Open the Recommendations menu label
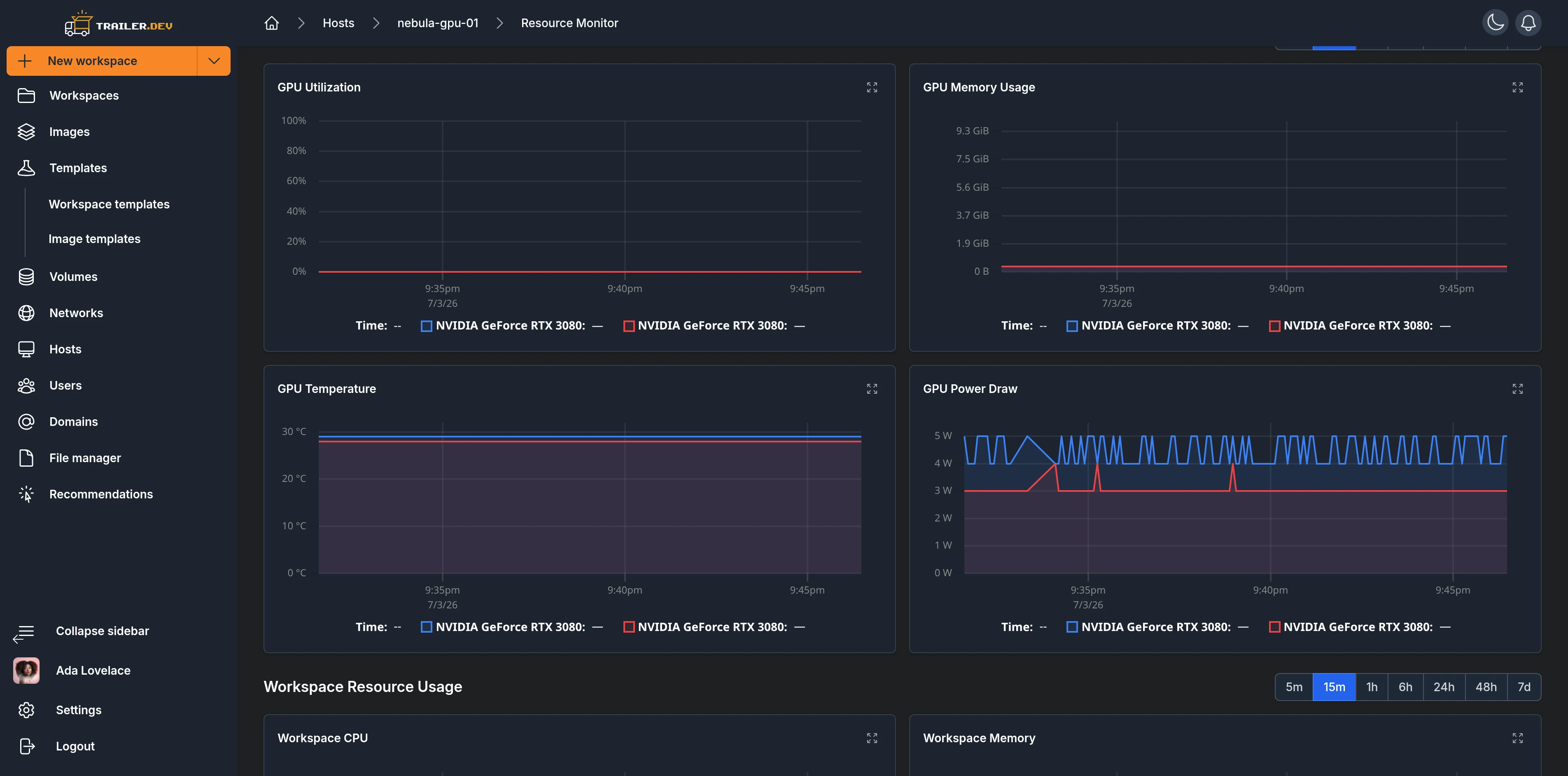Viewport: 1568px width, 776px height. click(x=101, y=494)
